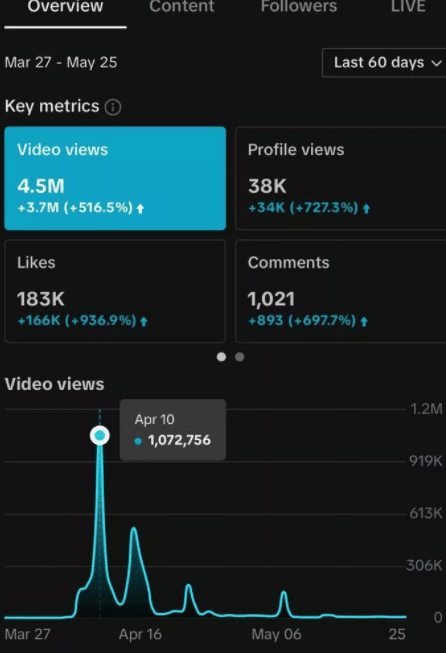Click the Apr 10 data point marker

coord(100,436)
